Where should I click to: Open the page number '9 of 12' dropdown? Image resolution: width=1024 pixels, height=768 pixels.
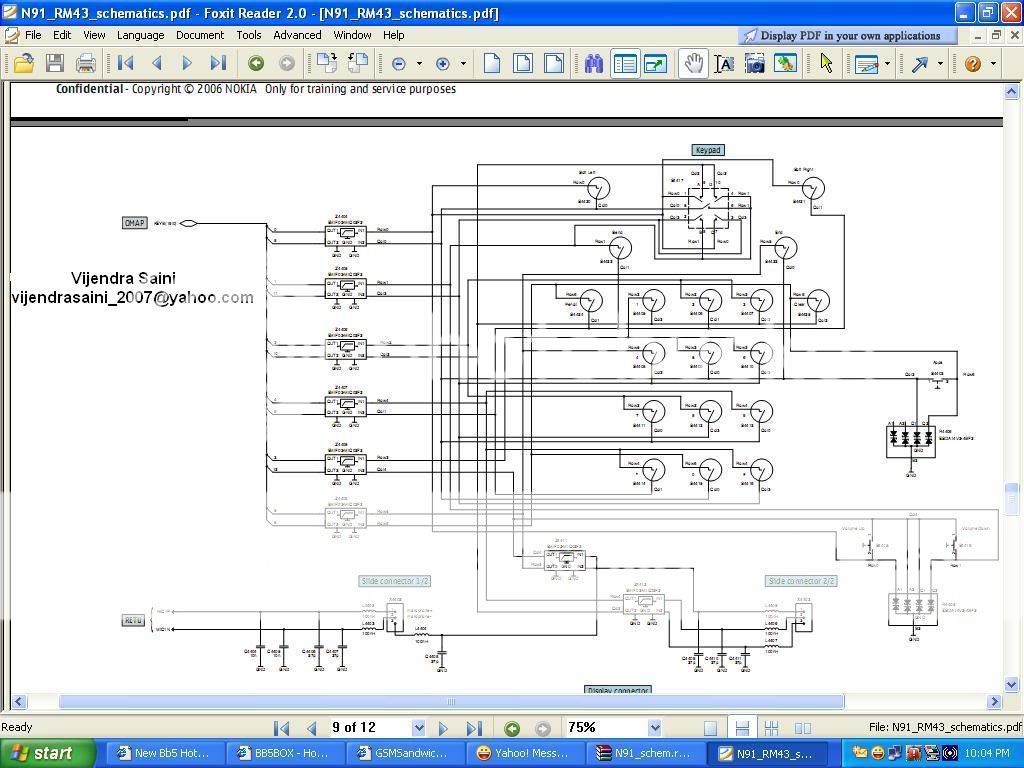coord(419,728)
